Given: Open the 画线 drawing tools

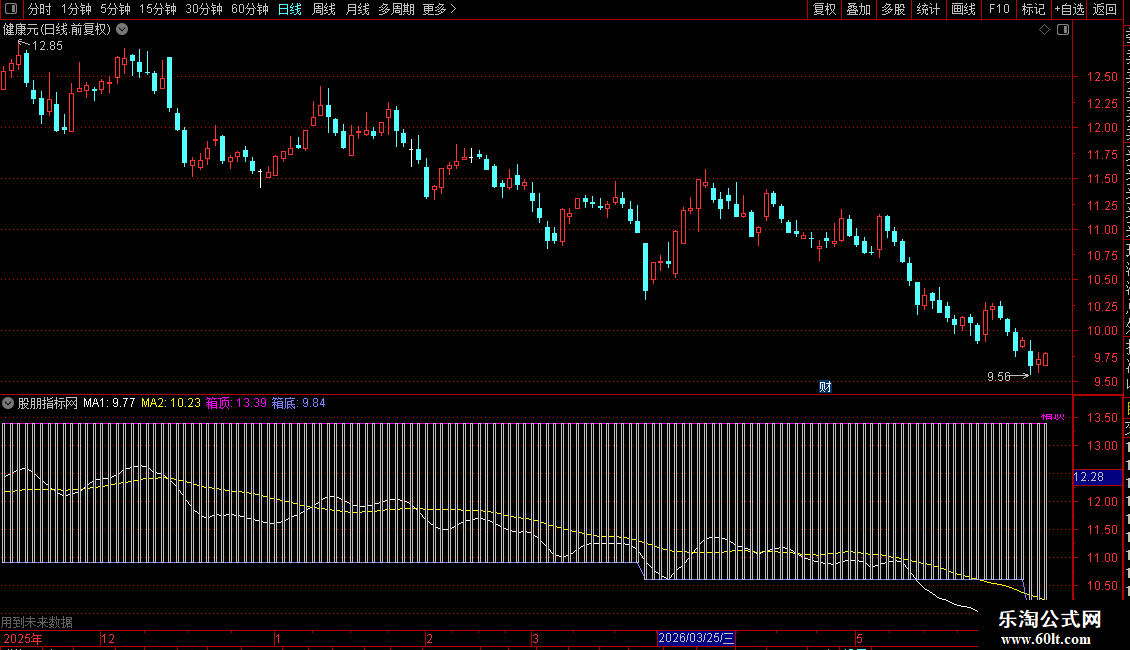Looking at the screenshot, I should coord(963,9).
